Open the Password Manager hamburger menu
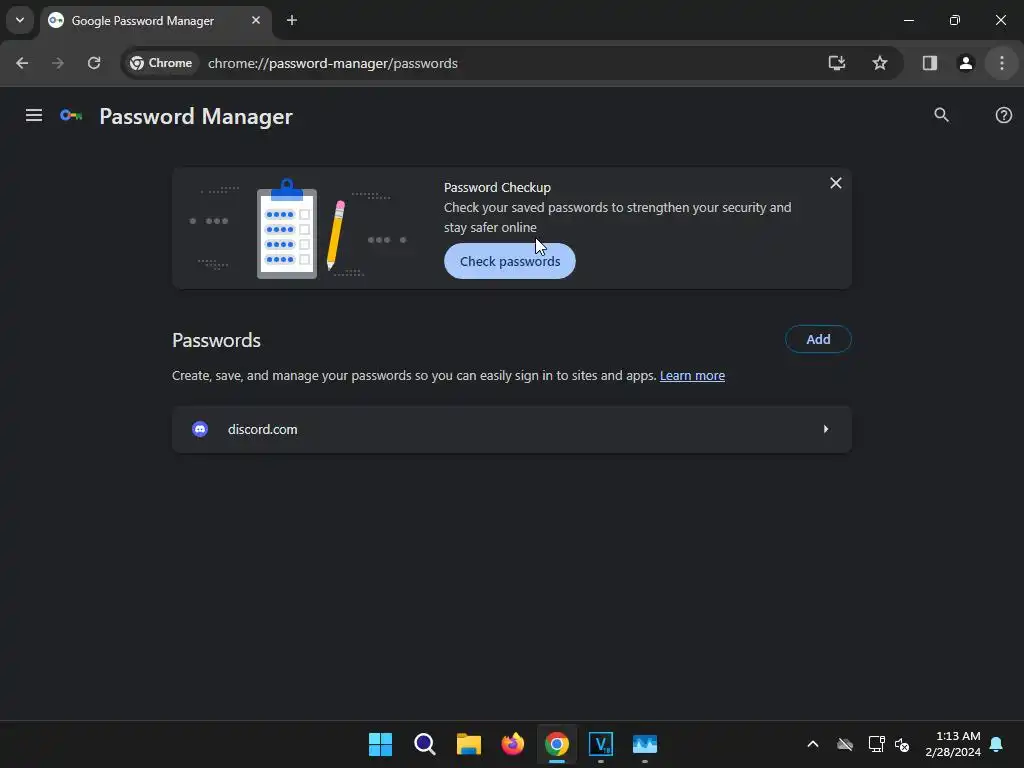The image size is (1024, 768). click(x=34, y=116)
